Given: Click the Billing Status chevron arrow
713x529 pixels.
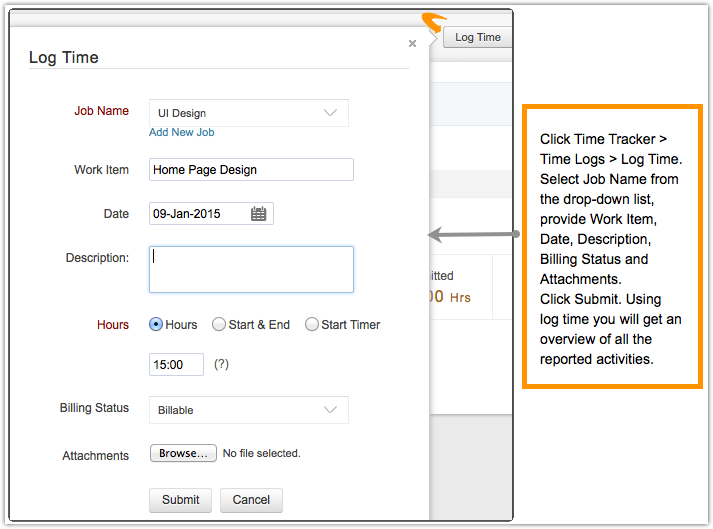Looking at the screenshot, I should pyautogui.click(x=331, y=410).
